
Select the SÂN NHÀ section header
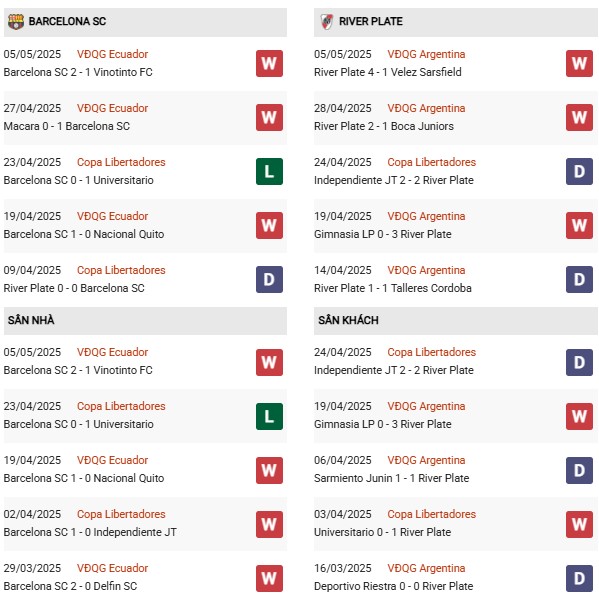pyautogui.click(x=145, y=320)
